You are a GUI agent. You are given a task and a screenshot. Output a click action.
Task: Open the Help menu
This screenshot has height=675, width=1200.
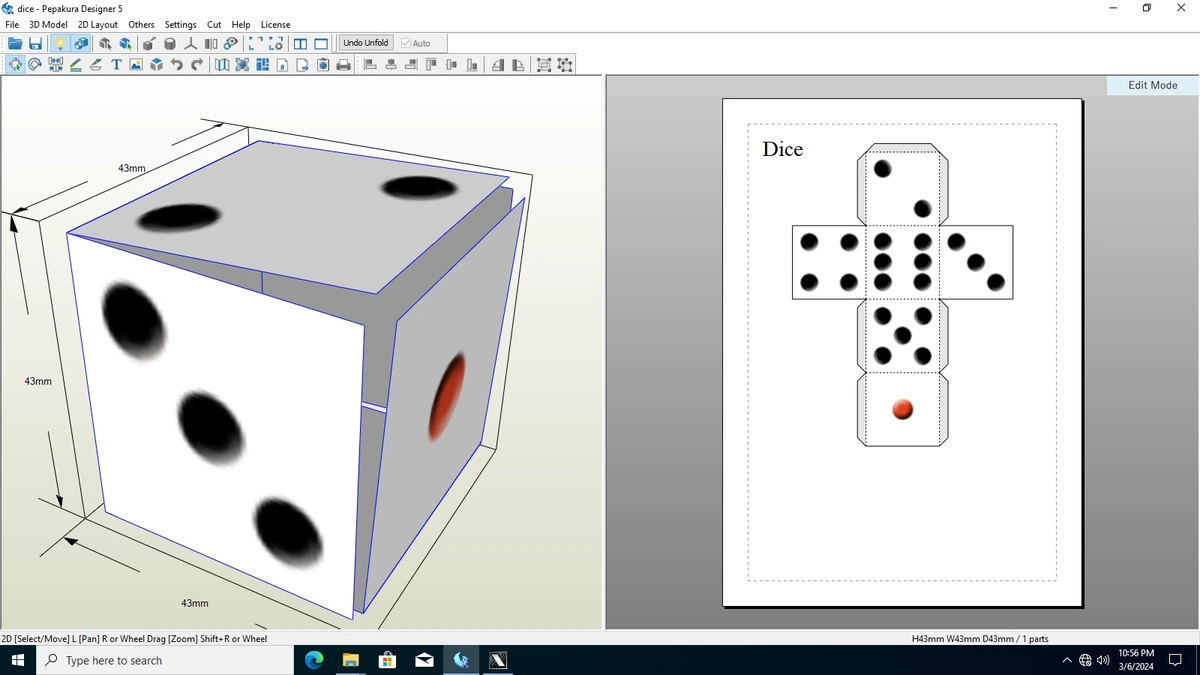point(241,25)
